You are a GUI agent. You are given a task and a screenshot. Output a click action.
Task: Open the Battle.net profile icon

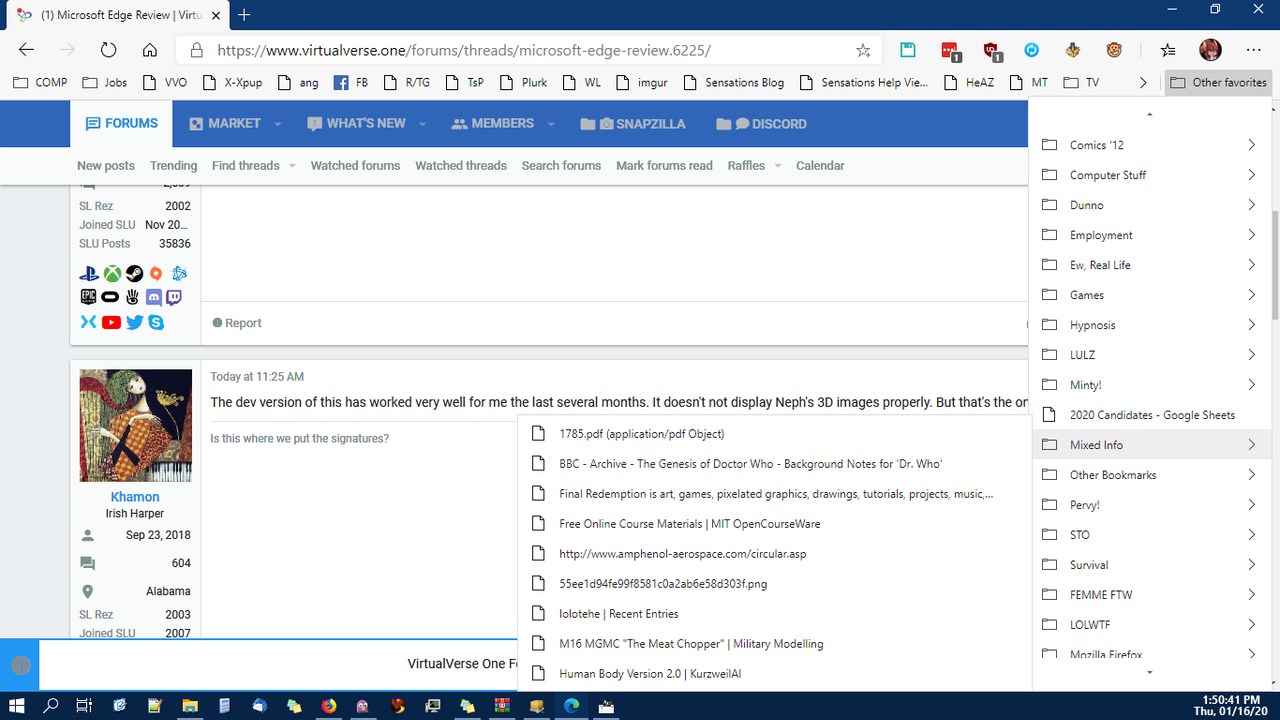point(178,273)
